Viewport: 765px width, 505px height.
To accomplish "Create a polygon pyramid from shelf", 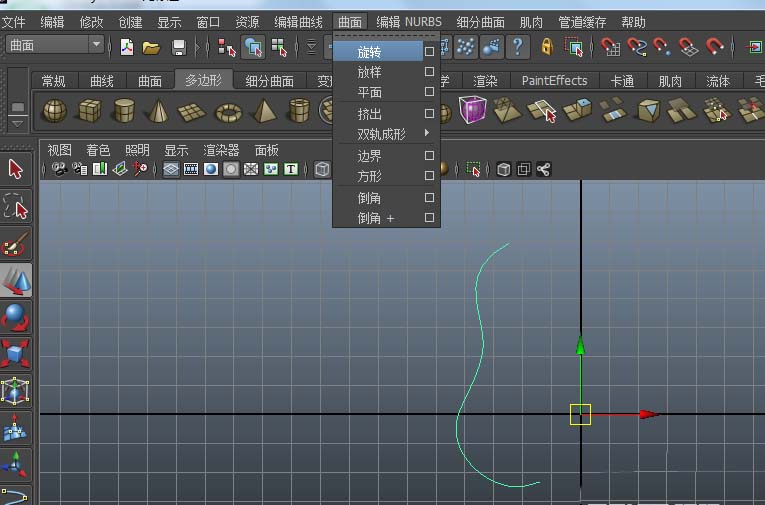I will pyautogui.click(x=264, y=111).
